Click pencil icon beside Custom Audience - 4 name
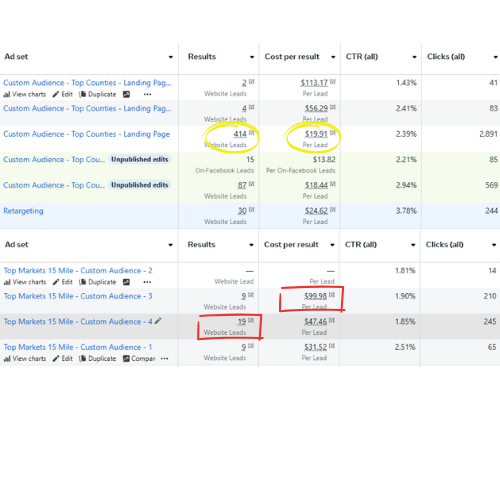This screenshot has width=500, height=500. [158, 321]
